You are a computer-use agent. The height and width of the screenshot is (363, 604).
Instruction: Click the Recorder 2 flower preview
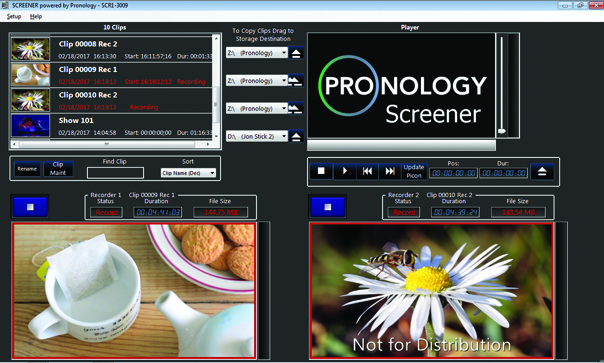point(432,291)
